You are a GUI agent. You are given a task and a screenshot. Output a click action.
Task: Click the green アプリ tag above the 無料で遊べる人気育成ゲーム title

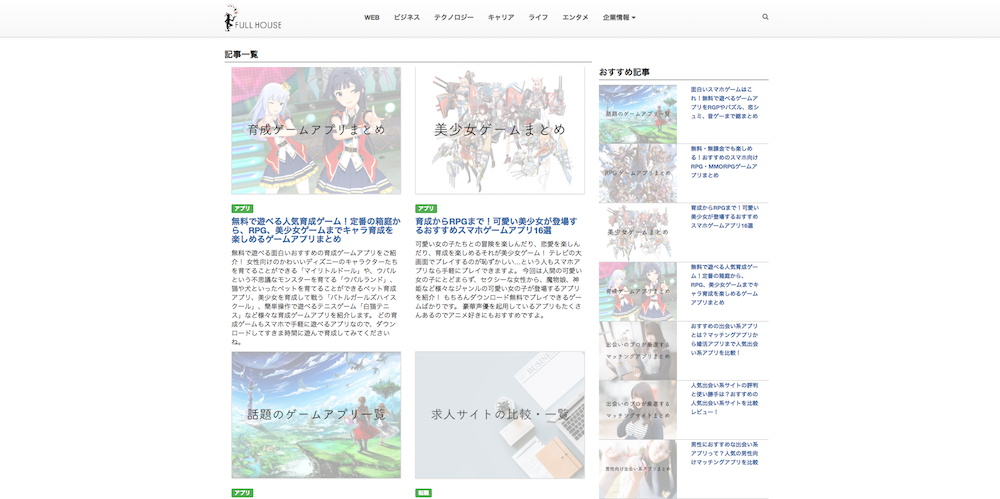tap(242, 209)
